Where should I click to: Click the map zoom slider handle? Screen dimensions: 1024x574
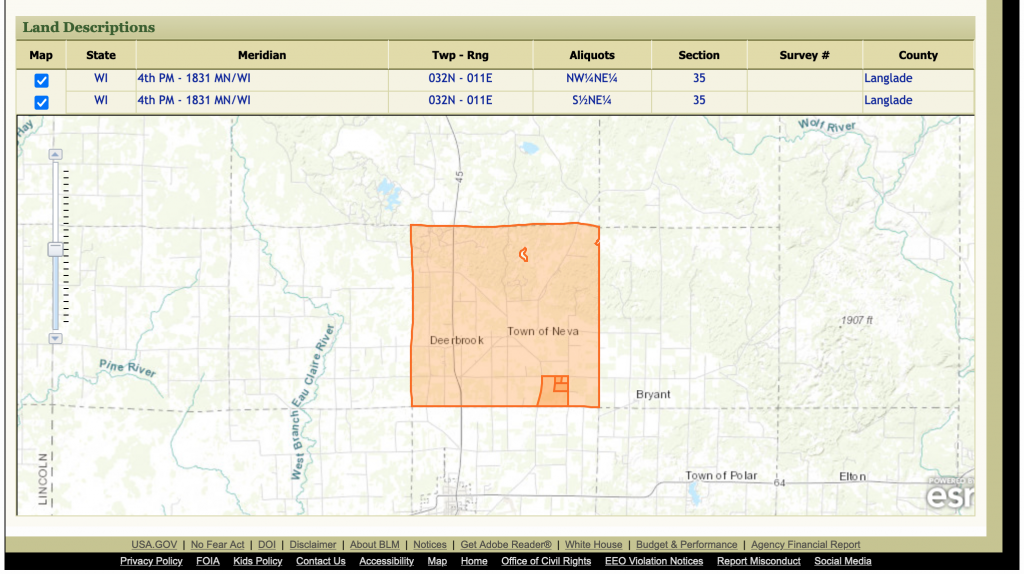pos(56,249)
